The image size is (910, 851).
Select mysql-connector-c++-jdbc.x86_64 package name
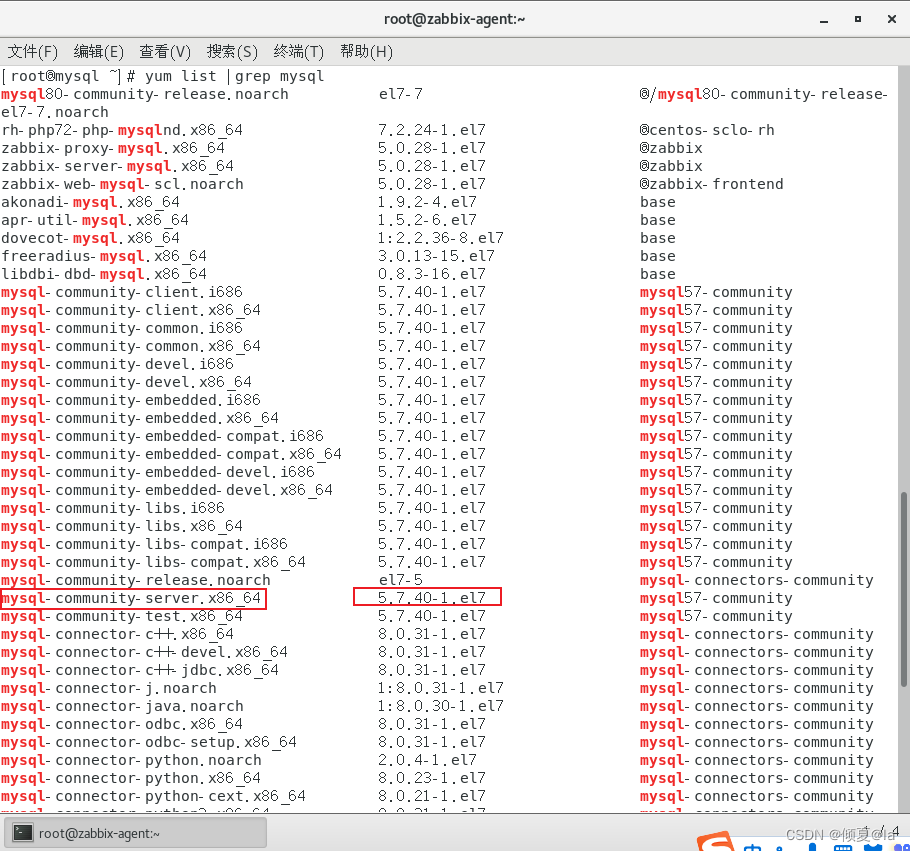pyautogui.click(x=140, y=670)
